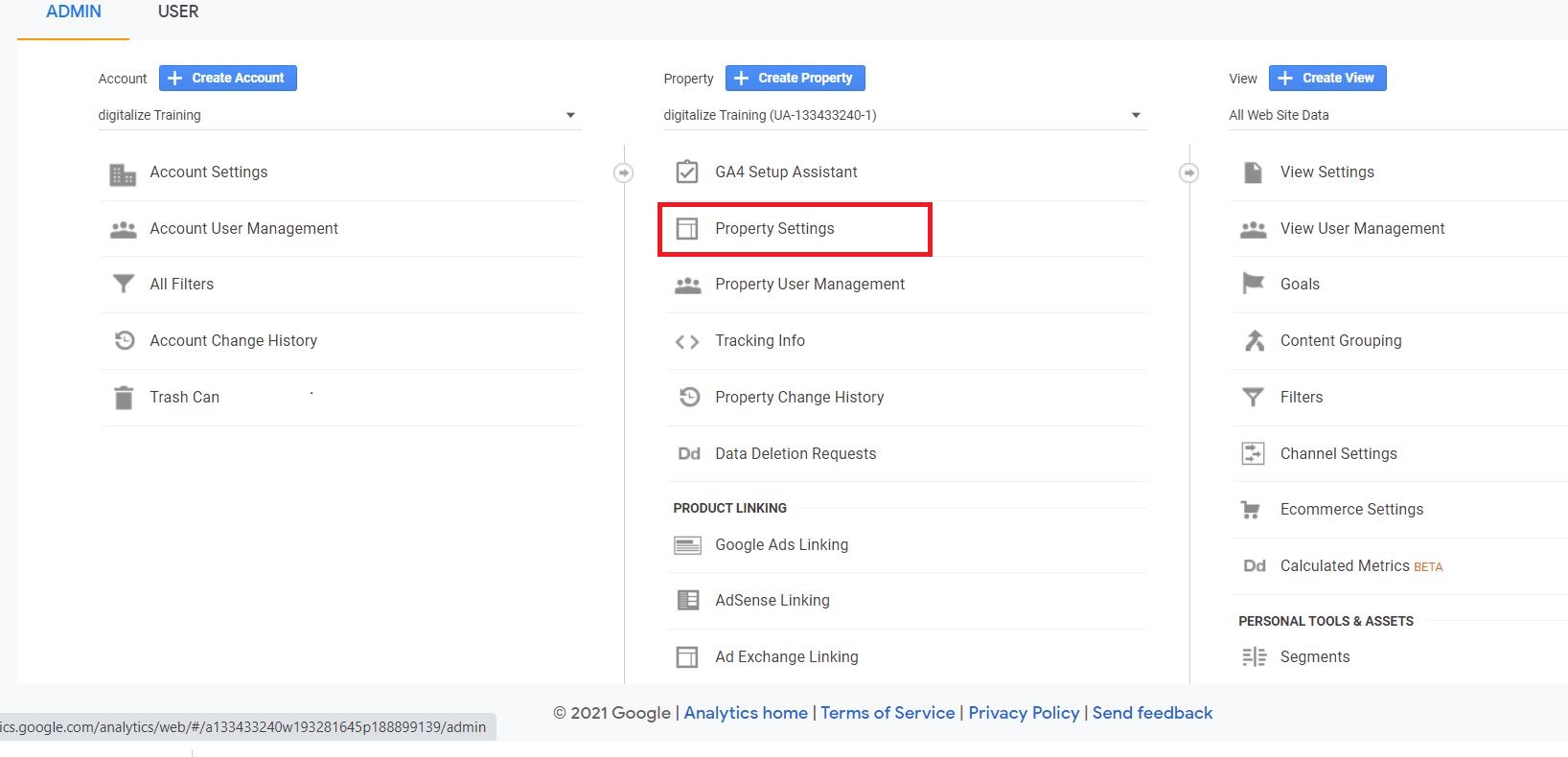Switch to the ADMIN tab
This screenshot has height=757, width=1568.
(x=74, y=12)
